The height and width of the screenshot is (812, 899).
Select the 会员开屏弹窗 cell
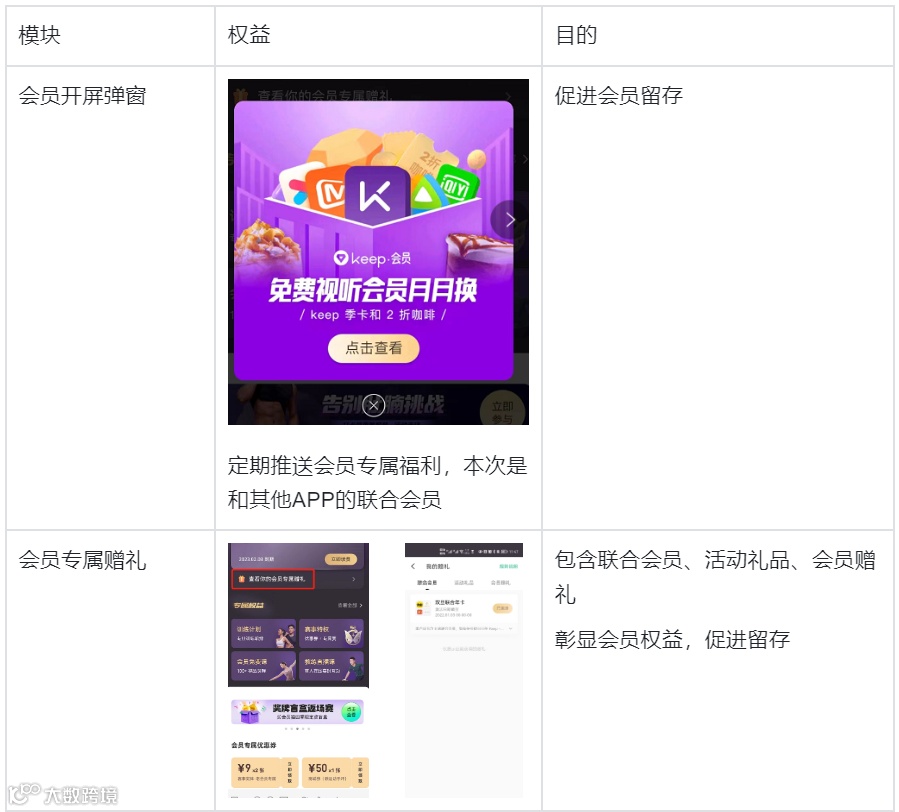(x=83, y=96)
